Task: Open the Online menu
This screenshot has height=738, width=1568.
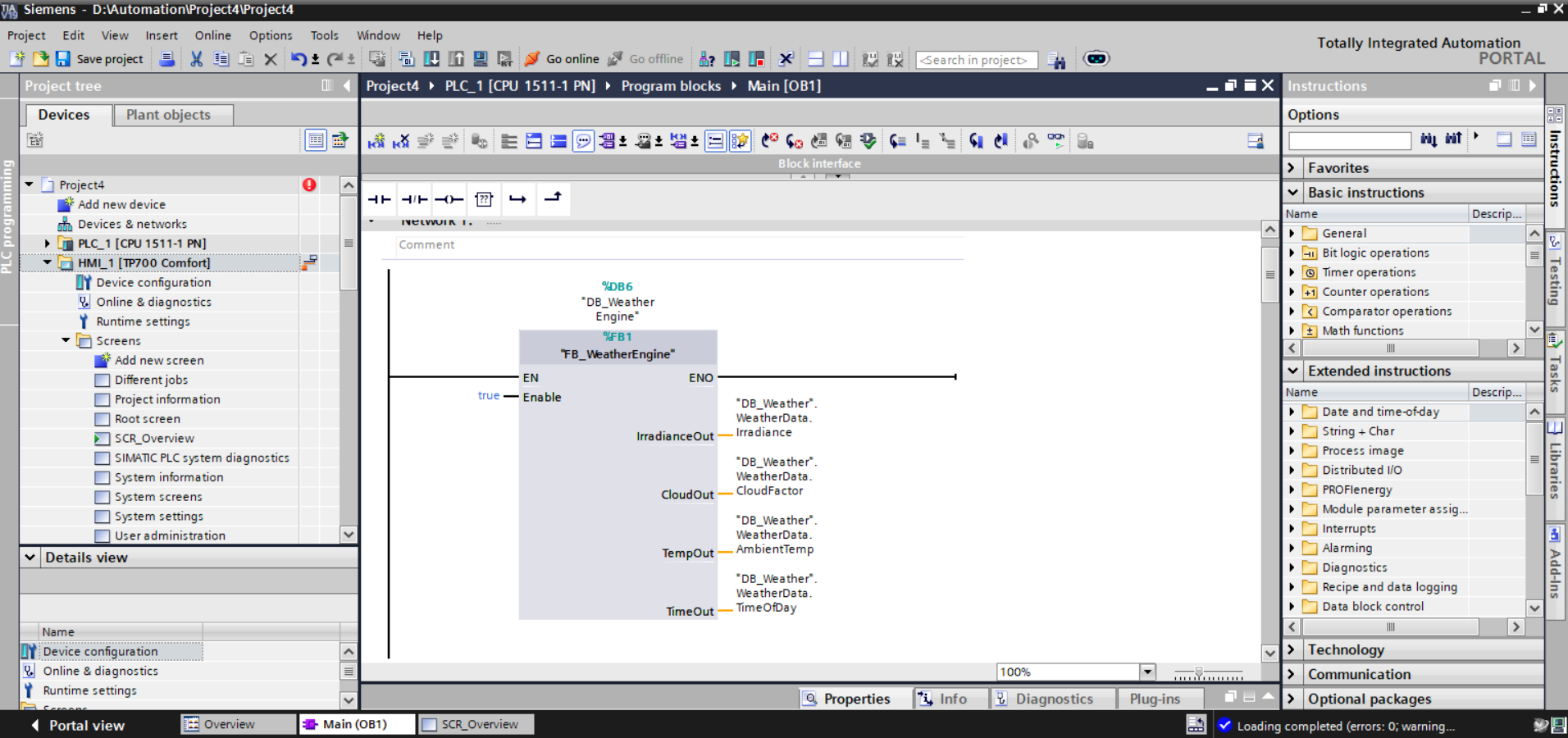Action: pyautogui.click(x=213, y=35)
